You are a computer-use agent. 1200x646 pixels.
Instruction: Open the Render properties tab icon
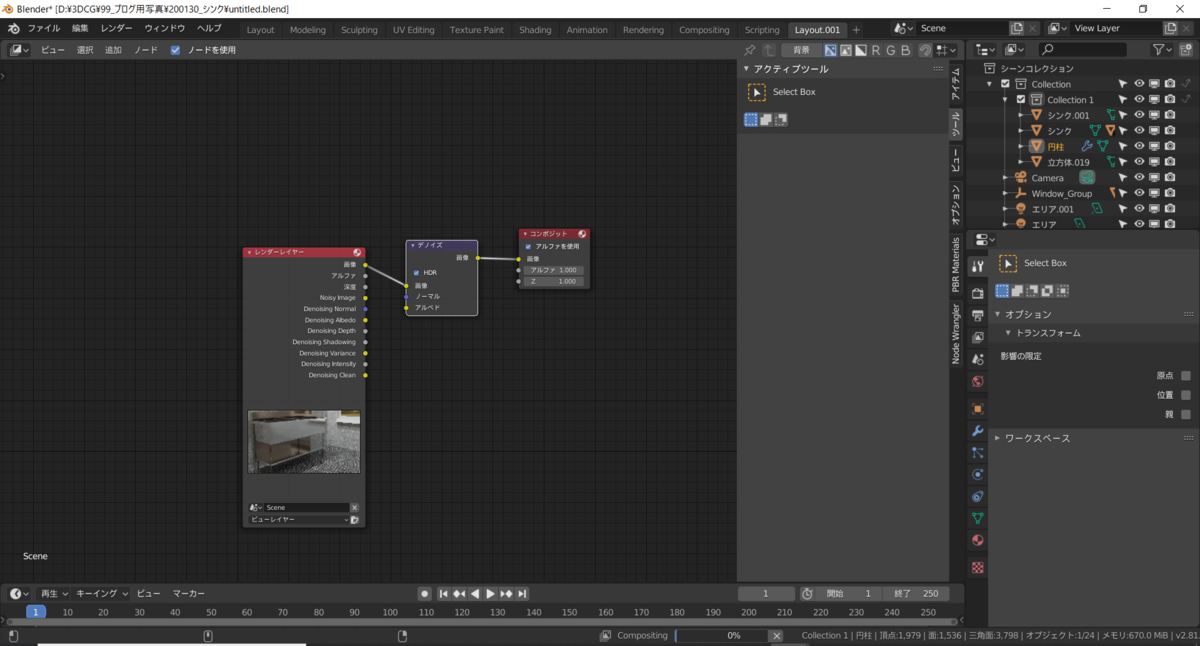point(977,293)
